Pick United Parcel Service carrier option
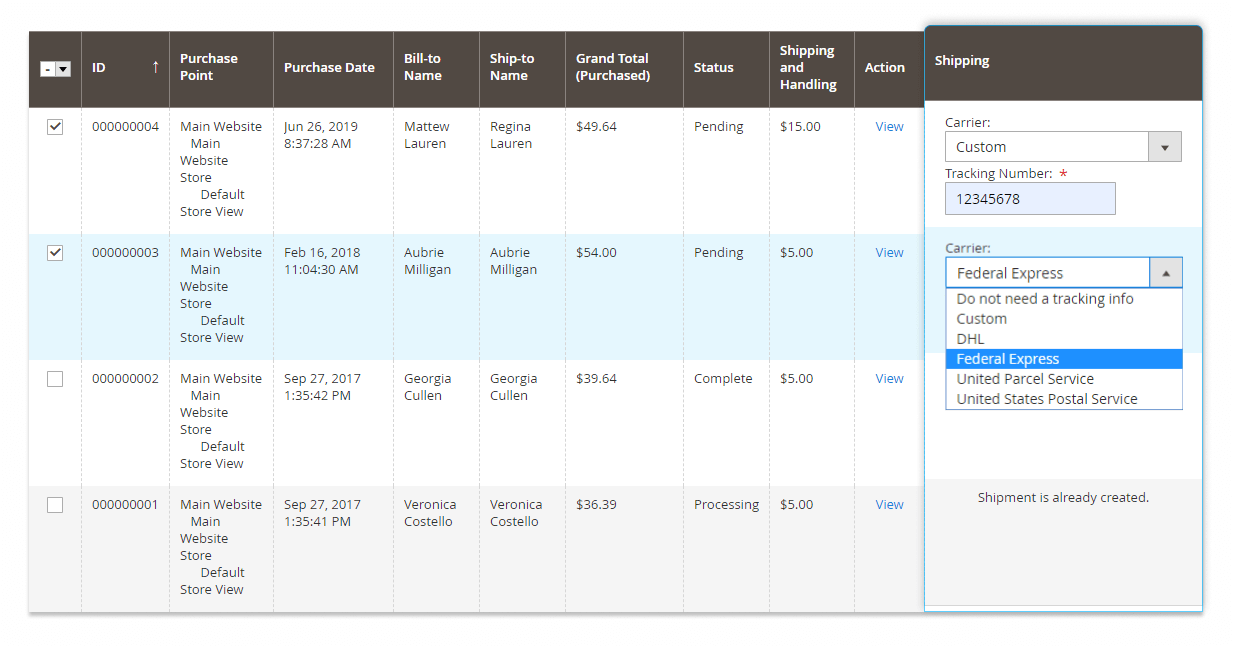 pyautogui.click(x=1025, y=379)
